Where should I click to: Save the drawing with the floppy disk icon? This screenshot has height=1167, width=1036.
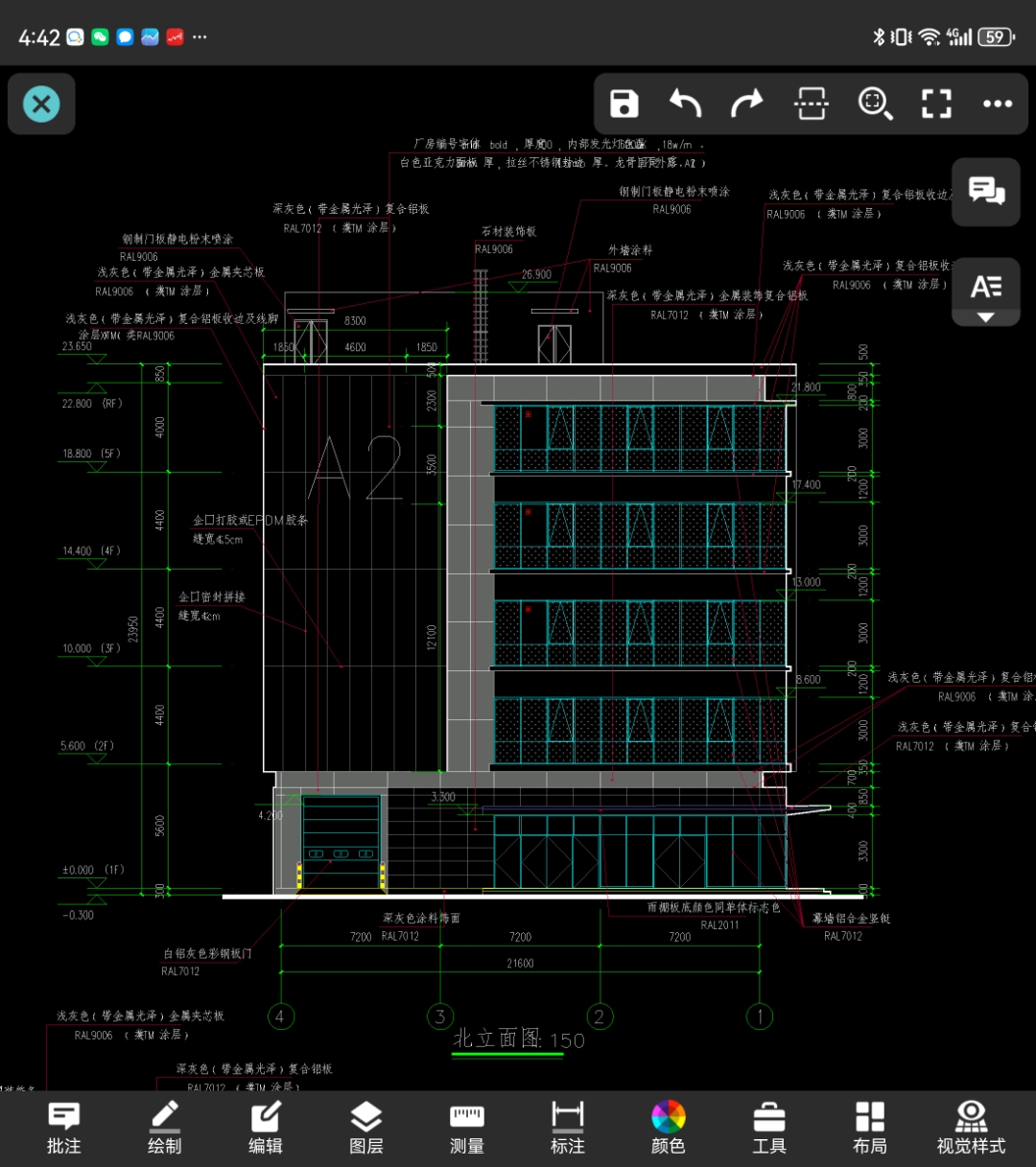point(624,104)
